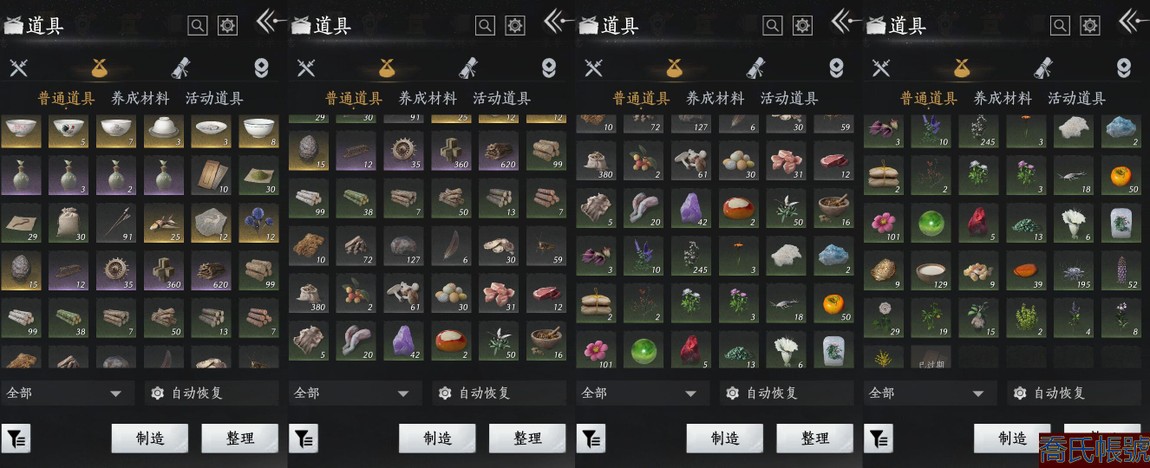Switch to 养成材料 tab in first panel
The width and height of the screenshot is (1150, 468).
click(140, 98)
